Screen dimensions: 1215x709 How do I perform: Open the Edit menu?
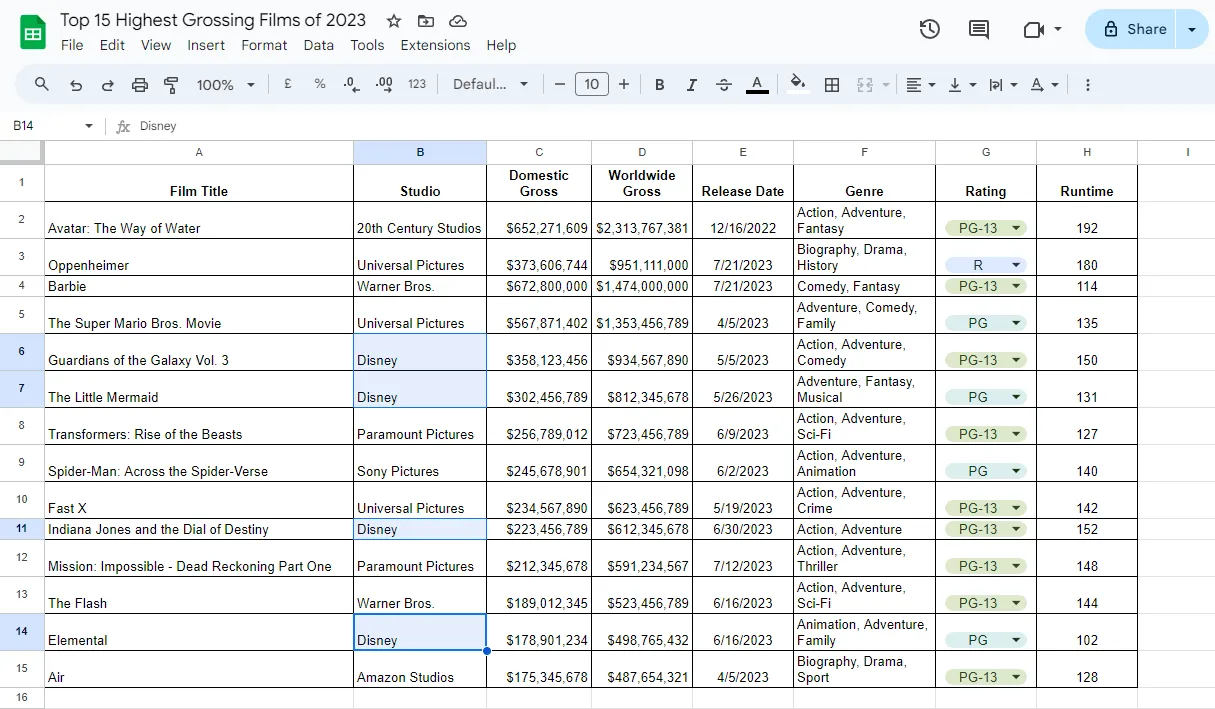(112, 45)
